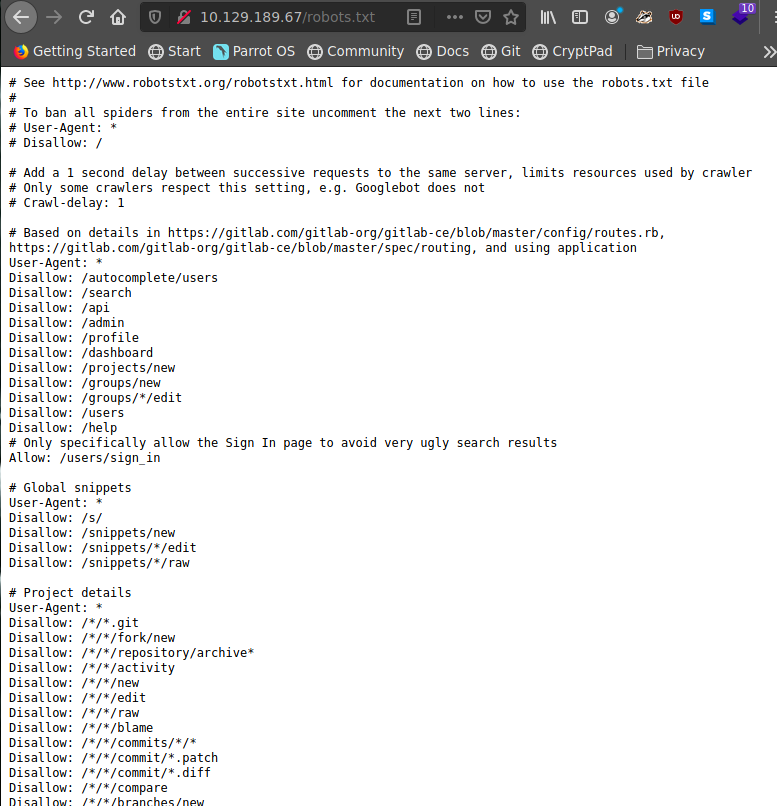Open the Firefox account icon
The image size is (777, 806).
tap(612, 17)
